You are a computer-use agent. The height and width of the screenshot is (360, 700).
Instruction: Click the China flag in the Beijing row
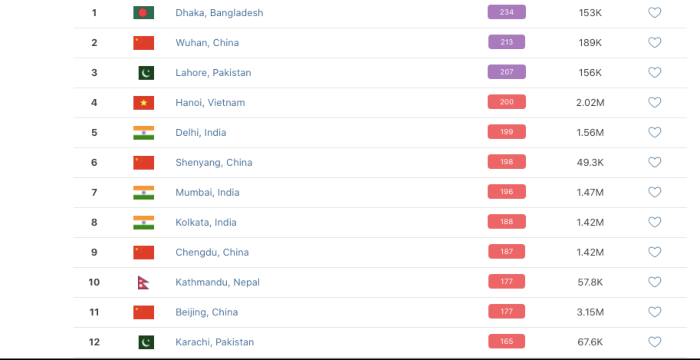[143, 312]
